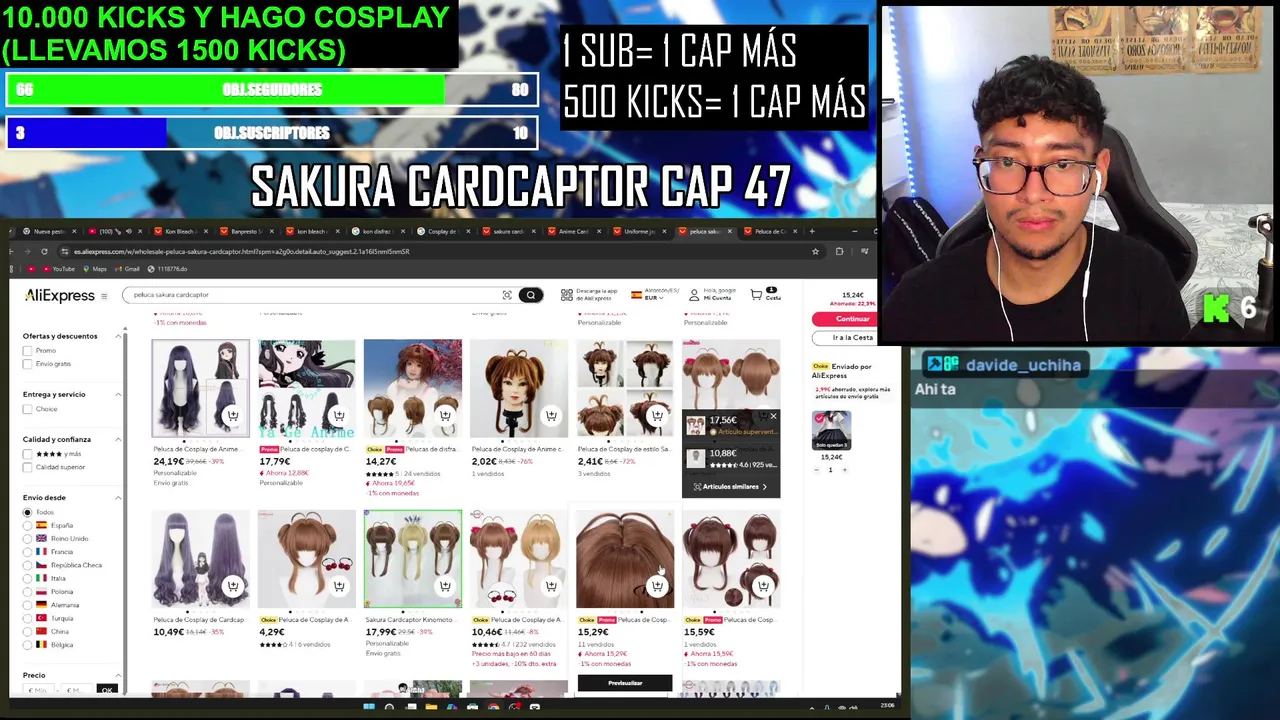Add the 10,46€ wig to cart
This screenshot has width=1280, height=720.
(551, 586)
